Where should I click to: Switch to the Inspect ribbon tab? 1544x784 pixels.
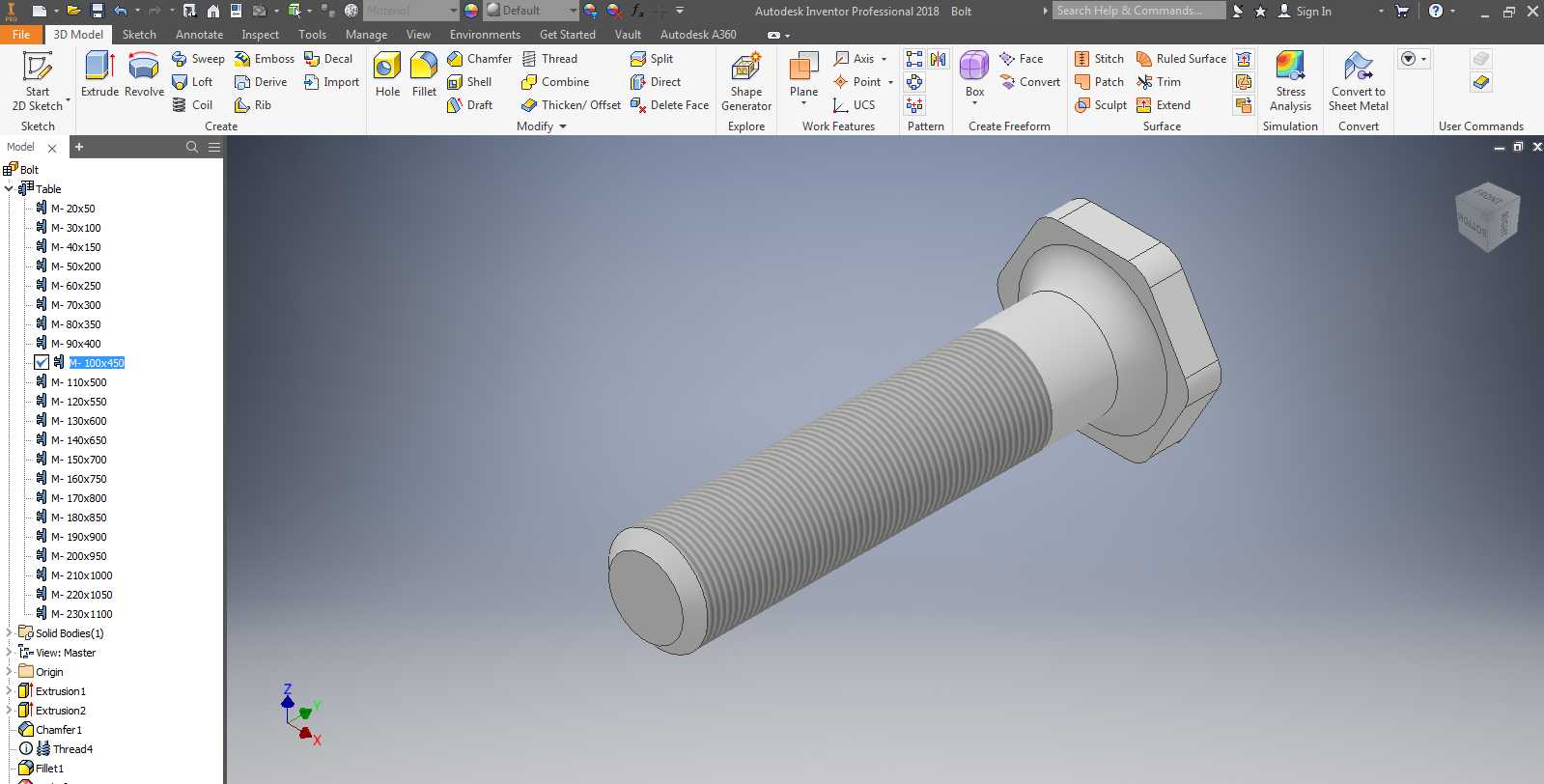pyautogui.click(x=260, y=35)
